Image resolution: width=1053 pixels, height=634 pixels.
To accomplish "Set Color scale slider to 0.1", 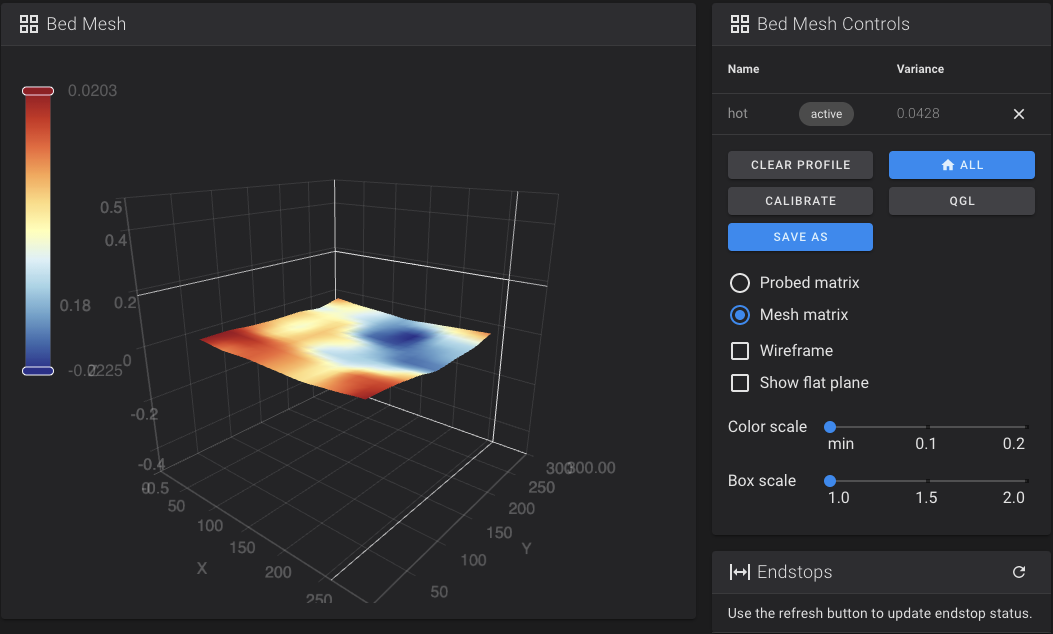I will click(x=927, y=427).
